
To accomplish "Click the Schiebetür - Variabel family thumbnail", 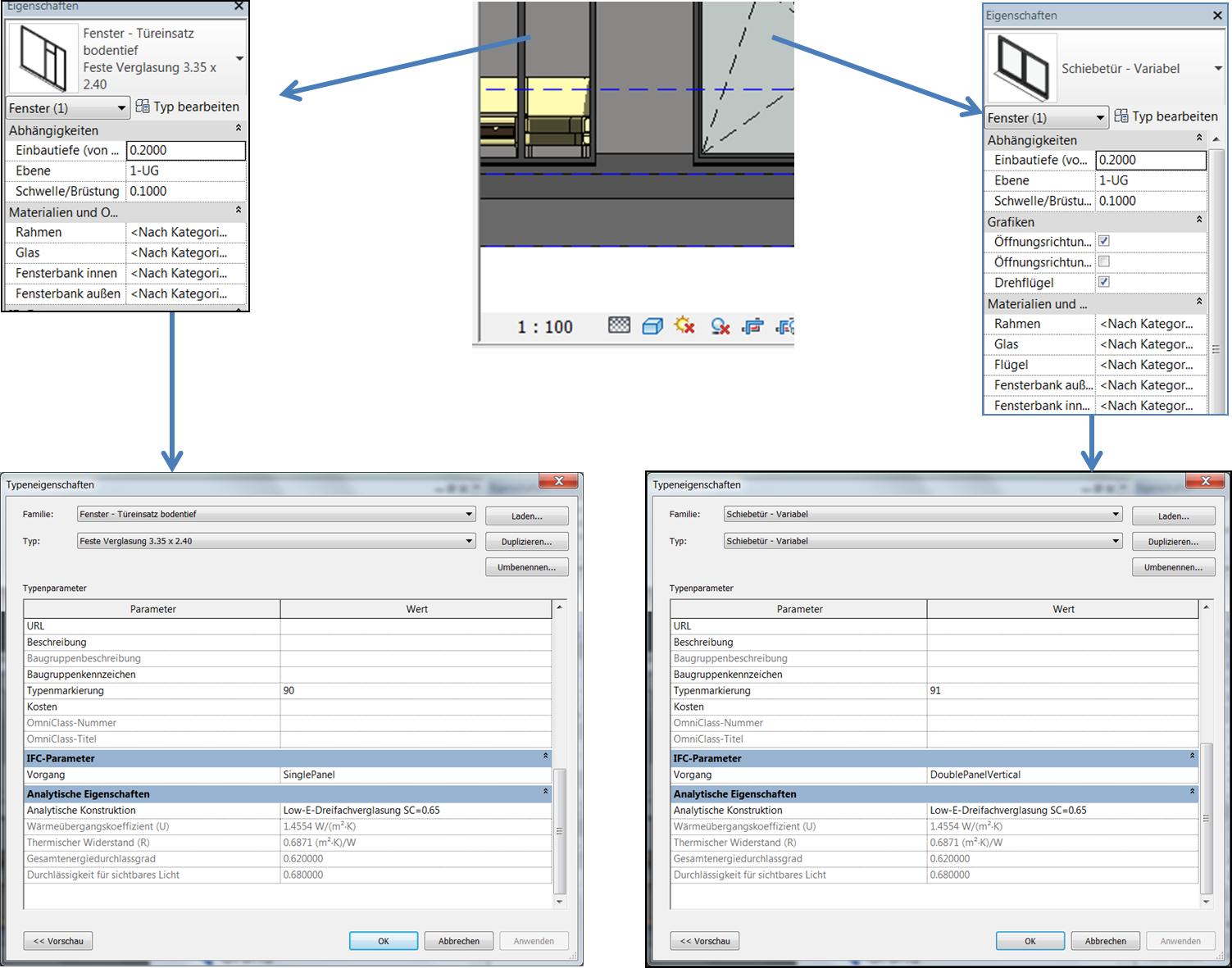I will (x=1021, y=68).
